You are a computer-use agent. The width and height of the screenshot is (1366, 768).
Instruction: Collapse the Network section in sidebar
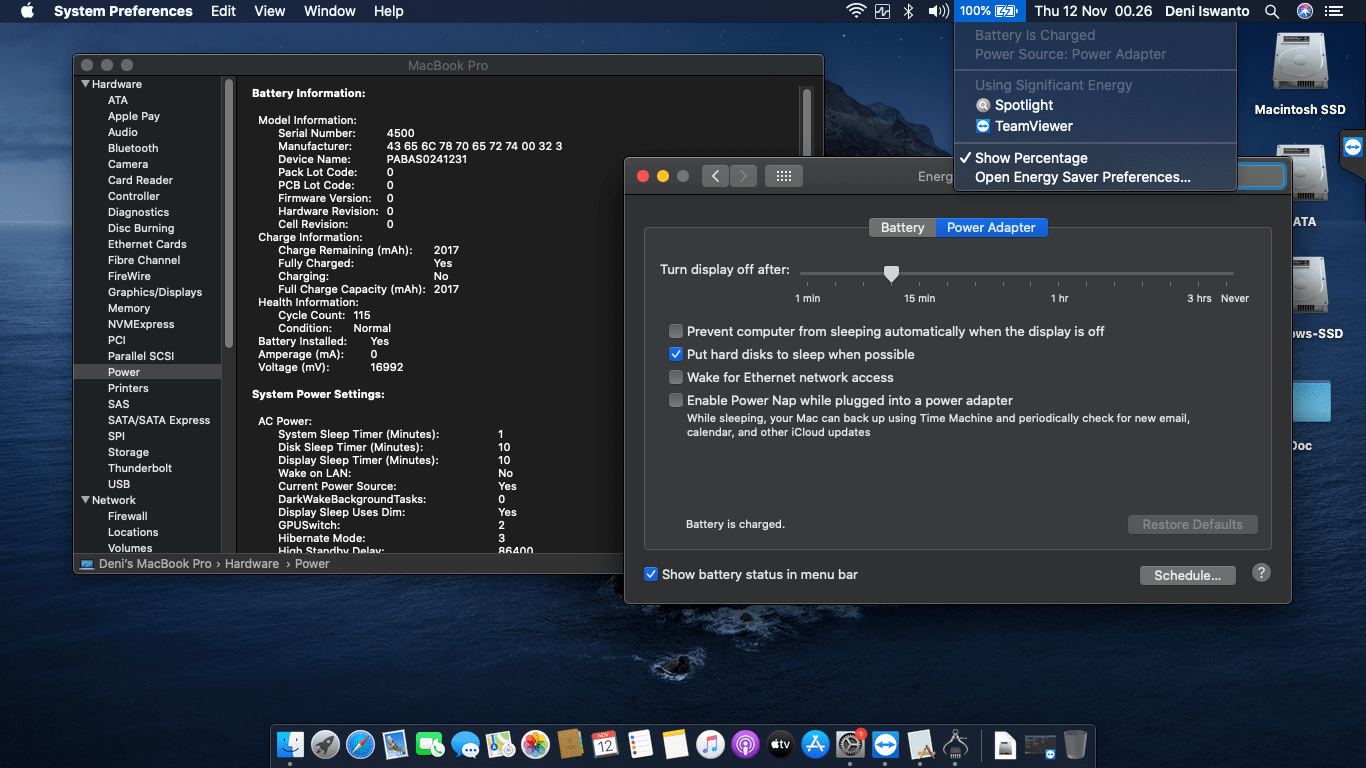85,500
